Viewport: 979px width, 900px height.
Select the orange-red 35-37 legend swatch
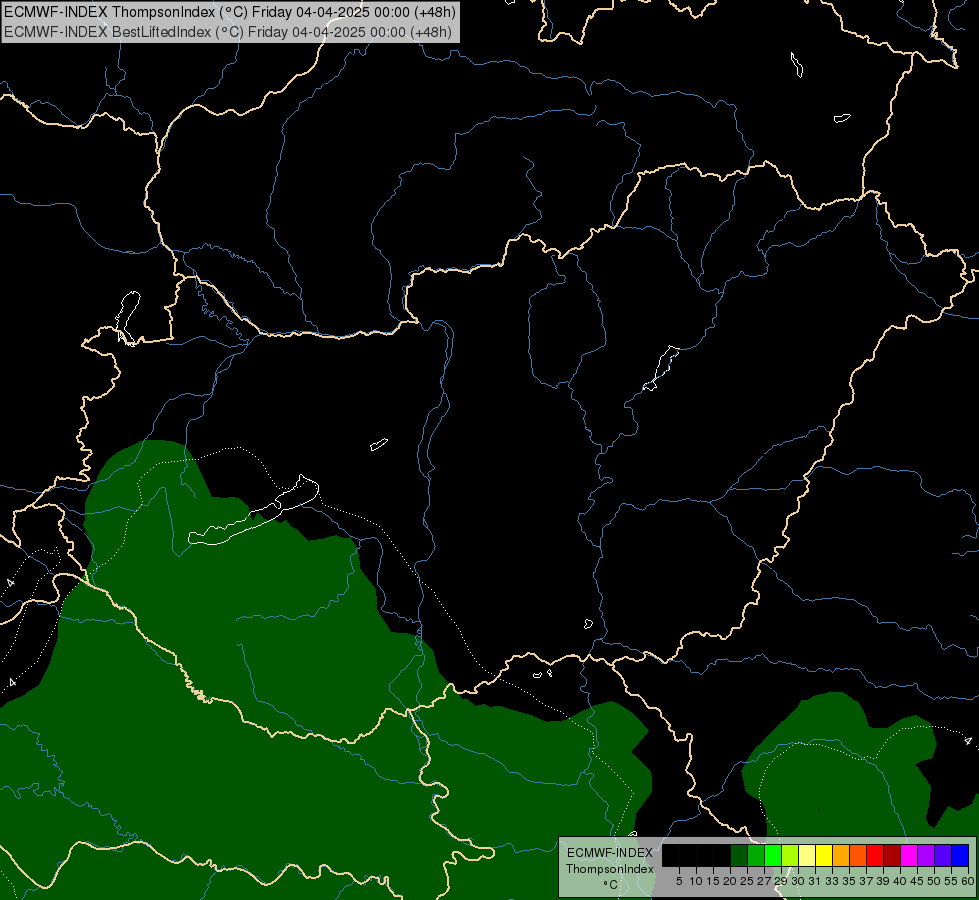coord(858,855)
